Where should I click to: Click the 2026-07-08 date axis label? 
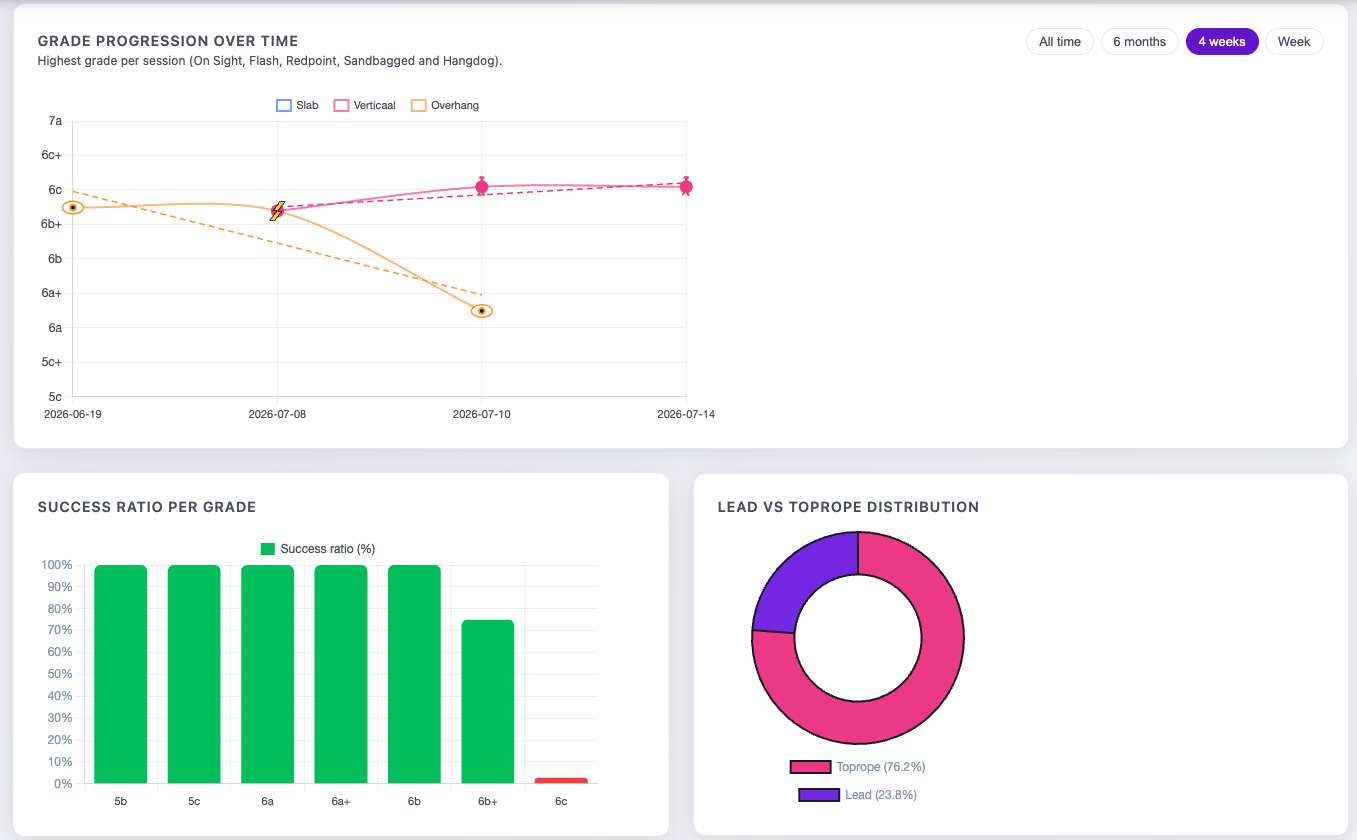[277, 414]
